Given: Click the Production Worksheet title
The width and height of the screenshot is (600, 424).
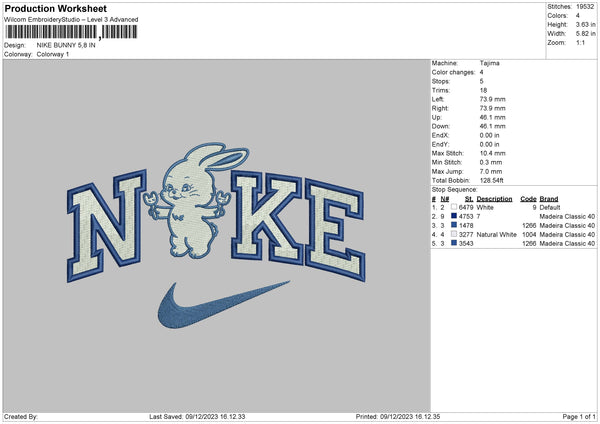Looking at the screenshot, I should tap(56, 8).
